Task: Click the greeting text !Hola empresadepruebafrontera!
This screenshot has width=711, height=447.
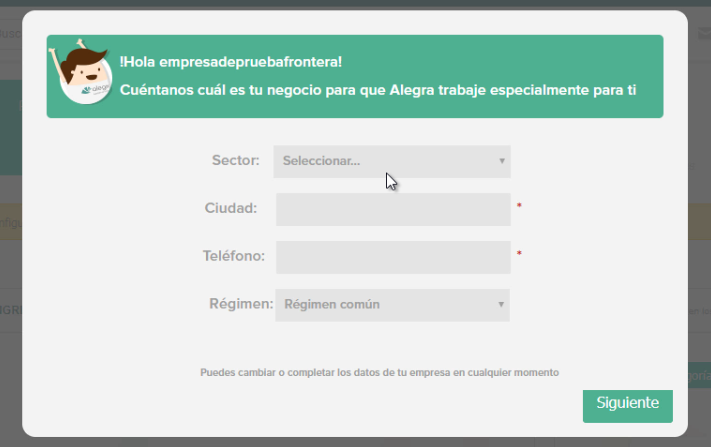Action: [x=231, y=62]
